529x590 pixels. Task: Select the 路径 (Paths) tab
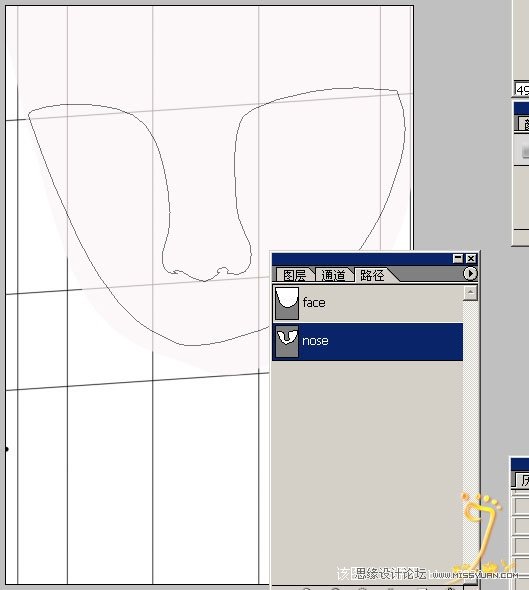pos(372,275)
